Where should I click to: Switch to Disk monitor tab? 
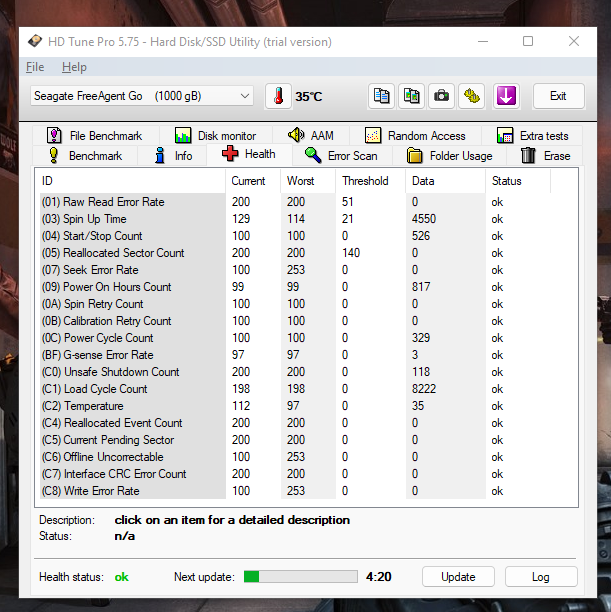point(216,136)
